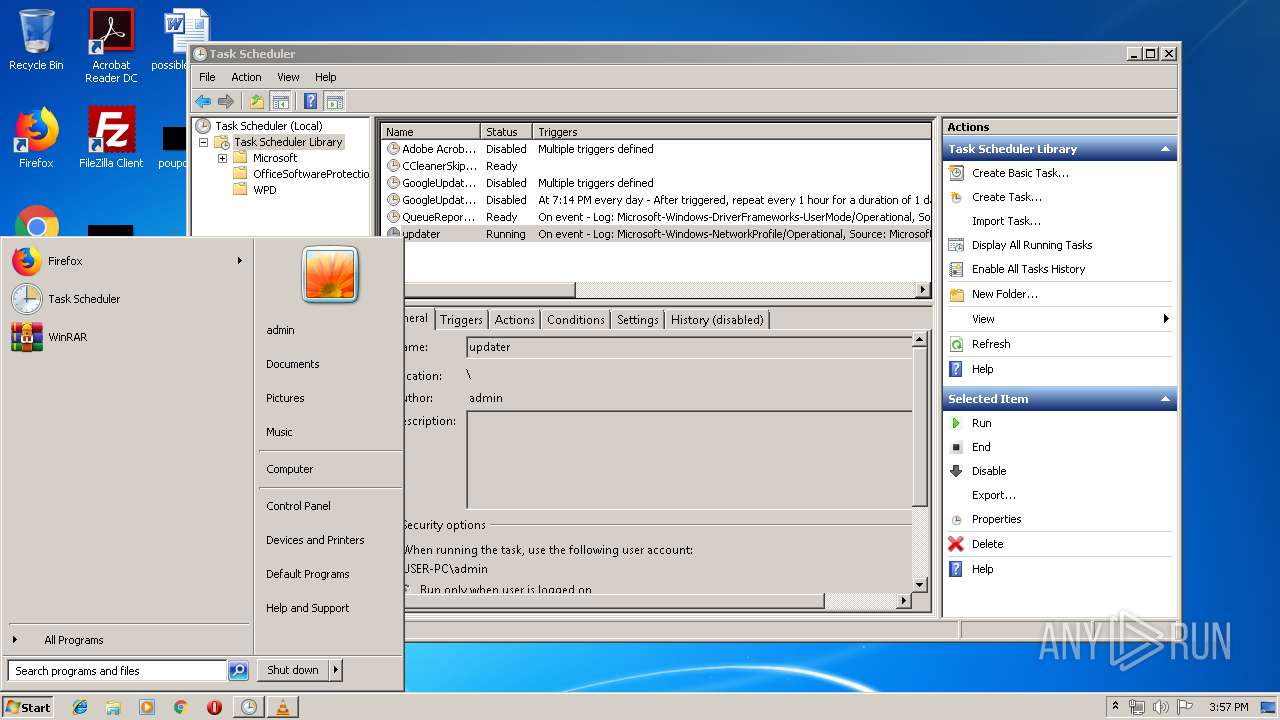Open the Help menu in the menu bar
The image size is (1280, 720).
click(326, 77)
